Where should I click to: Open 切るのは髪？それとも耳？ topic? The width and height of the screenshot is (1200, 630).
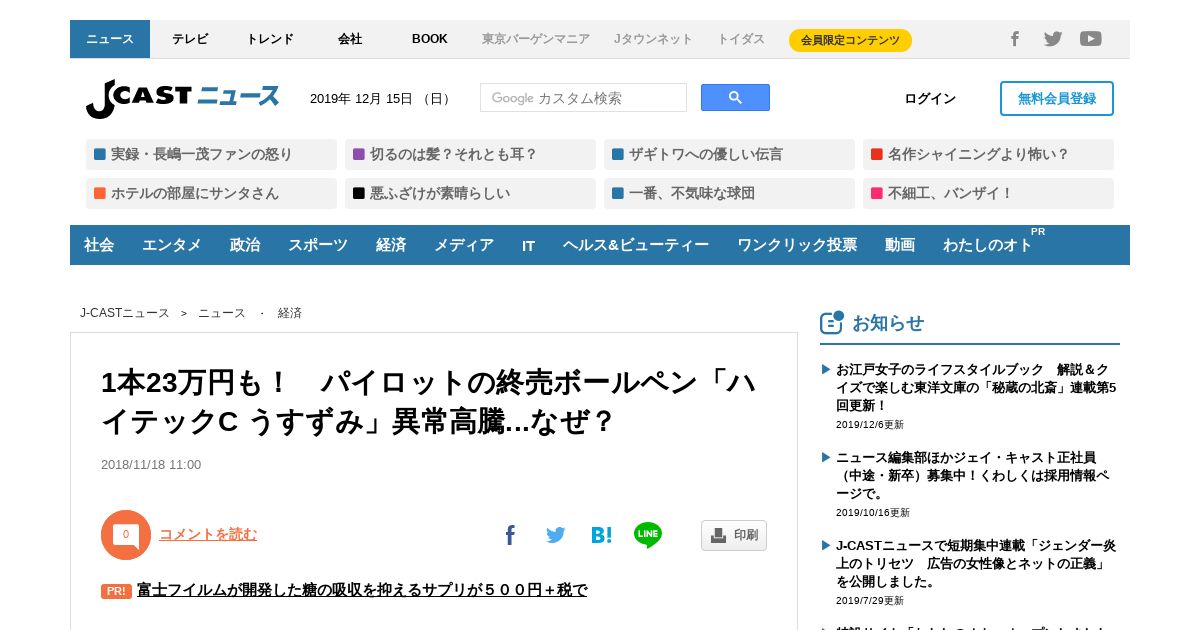(x=470, y=154)
